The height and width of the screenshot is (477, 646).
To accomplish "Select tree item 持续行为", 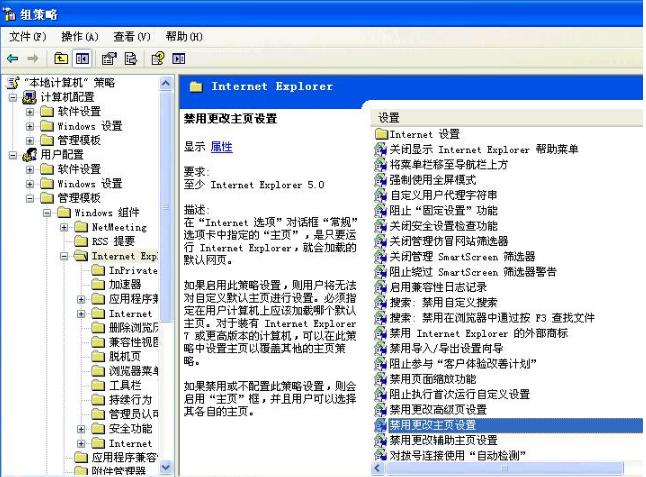I will 131,400.
